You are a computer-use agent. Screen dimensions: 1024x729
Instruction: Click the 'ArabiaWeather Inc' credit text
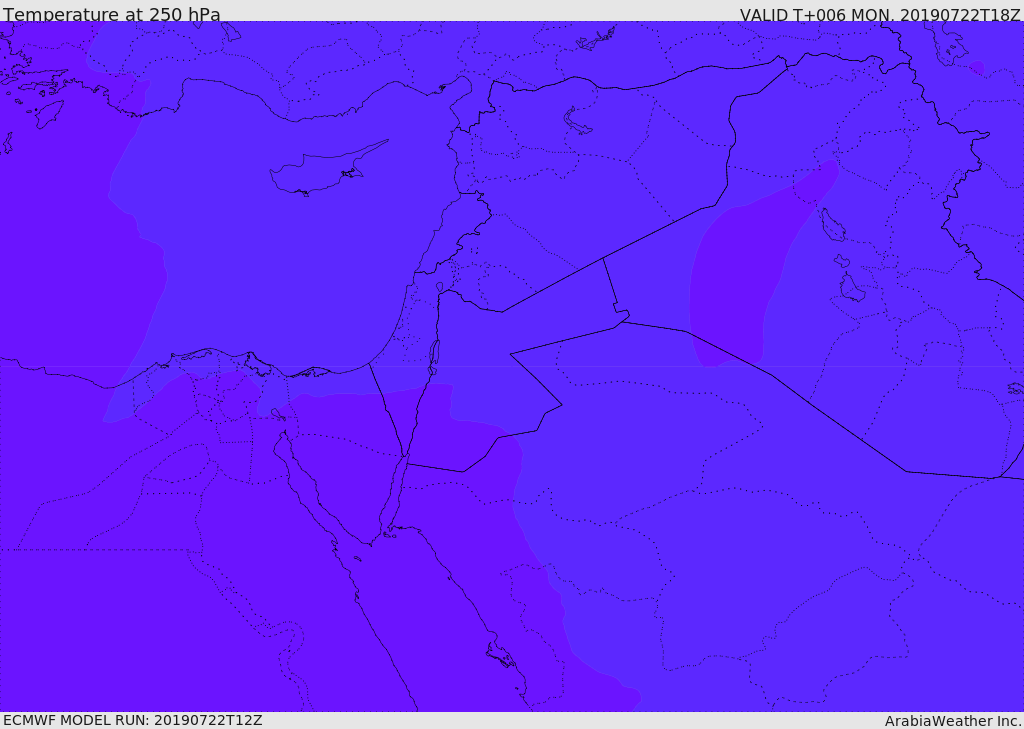(953, 721)
